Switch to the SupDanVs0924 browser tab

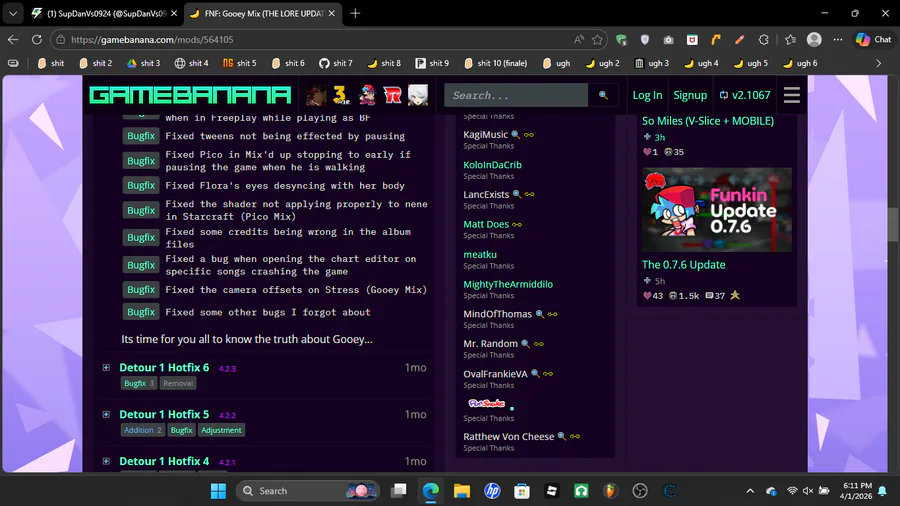[105, 13]
